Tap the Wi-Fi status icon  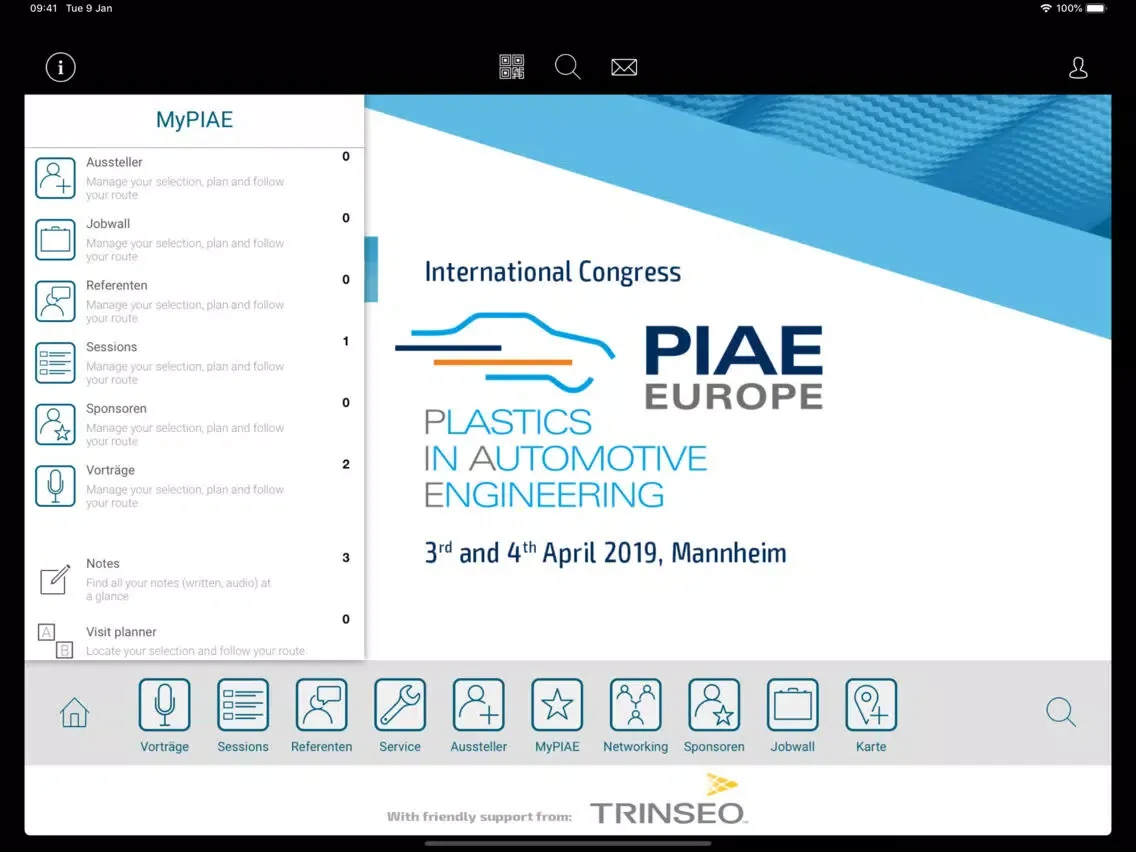point(1045,9)
